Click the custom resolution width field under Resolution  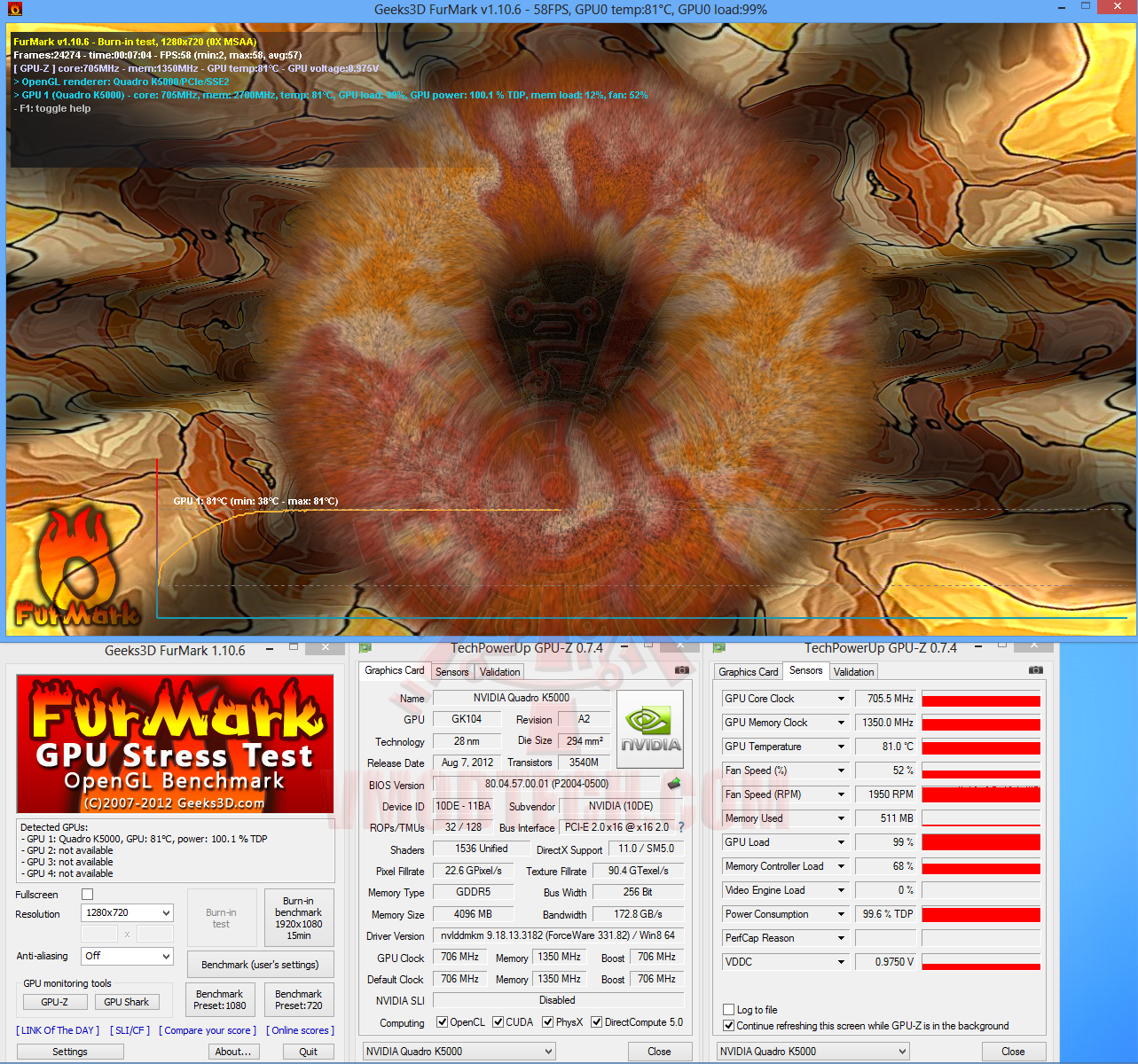coord(99,934)
